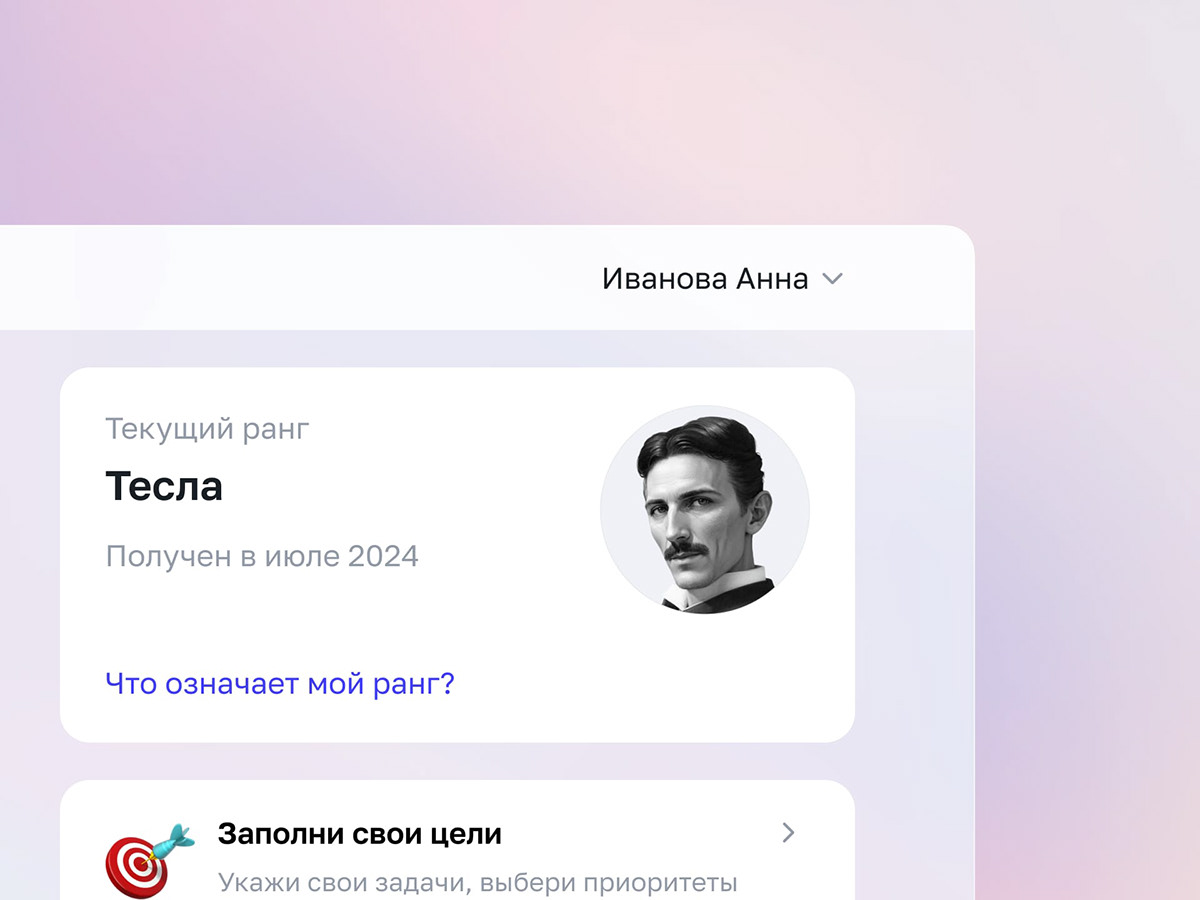This screenshot has width=1200, height=900.
Task: Click the Тесла rank title
Action: click(x=164, y=487)
